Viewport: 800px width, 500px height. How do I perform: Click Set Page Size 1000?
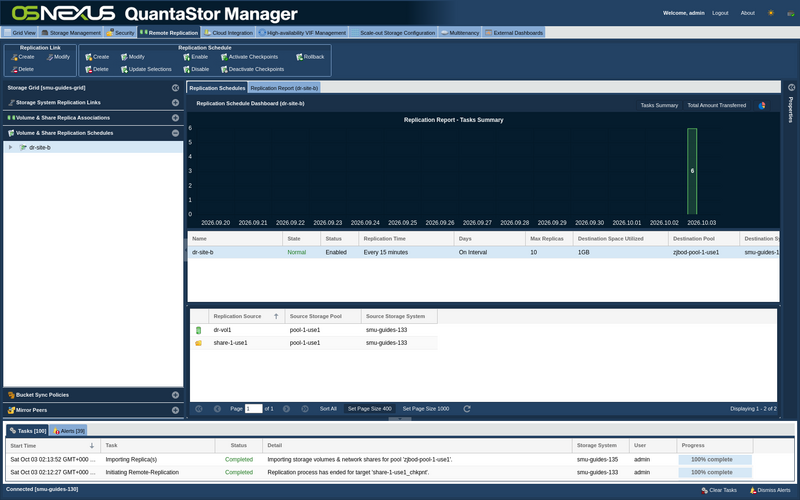426,409
